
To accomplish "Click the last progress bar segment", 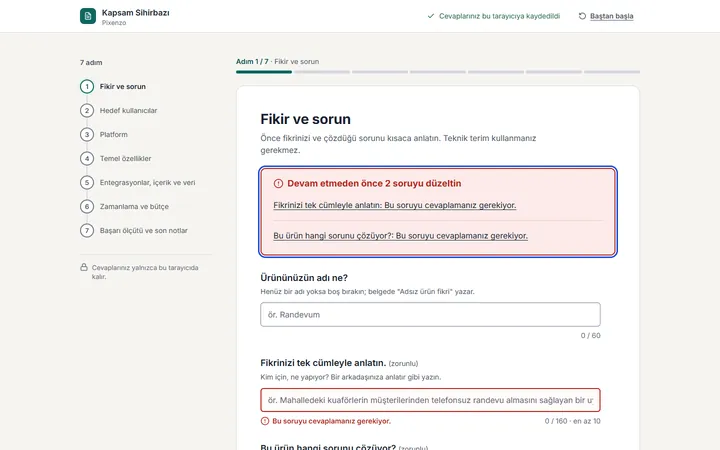I will pyautogui.click(x=612, y=72).
